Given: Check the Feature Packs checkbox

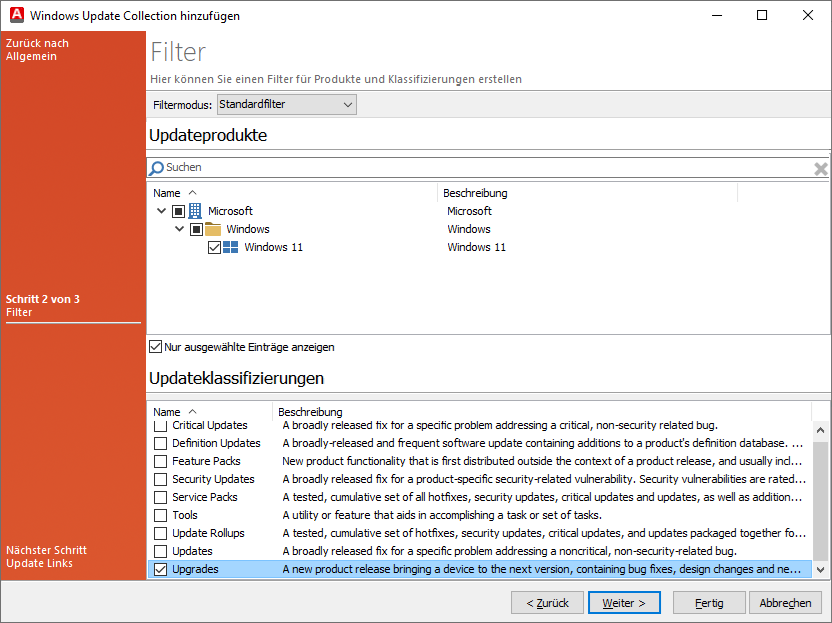Looking at the screenshot, I should pyautogui.click(x=160, y=461).
